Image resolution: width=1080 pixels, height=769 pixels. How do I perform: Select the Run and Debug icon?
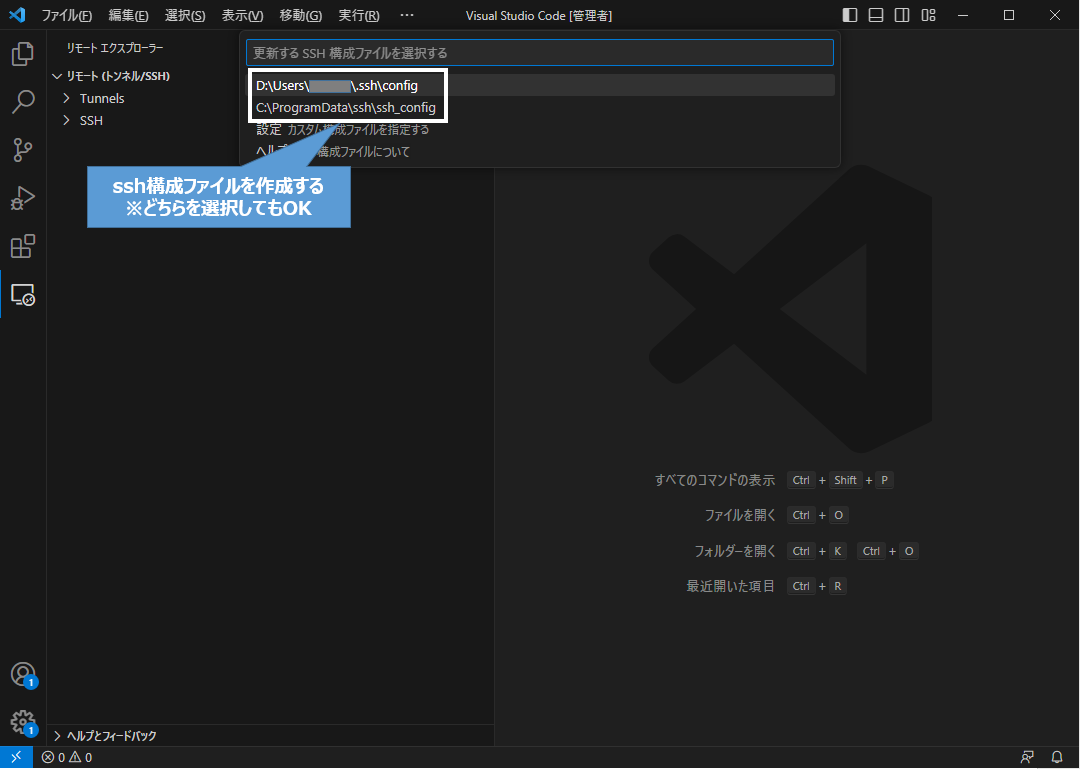click(22, 198)
